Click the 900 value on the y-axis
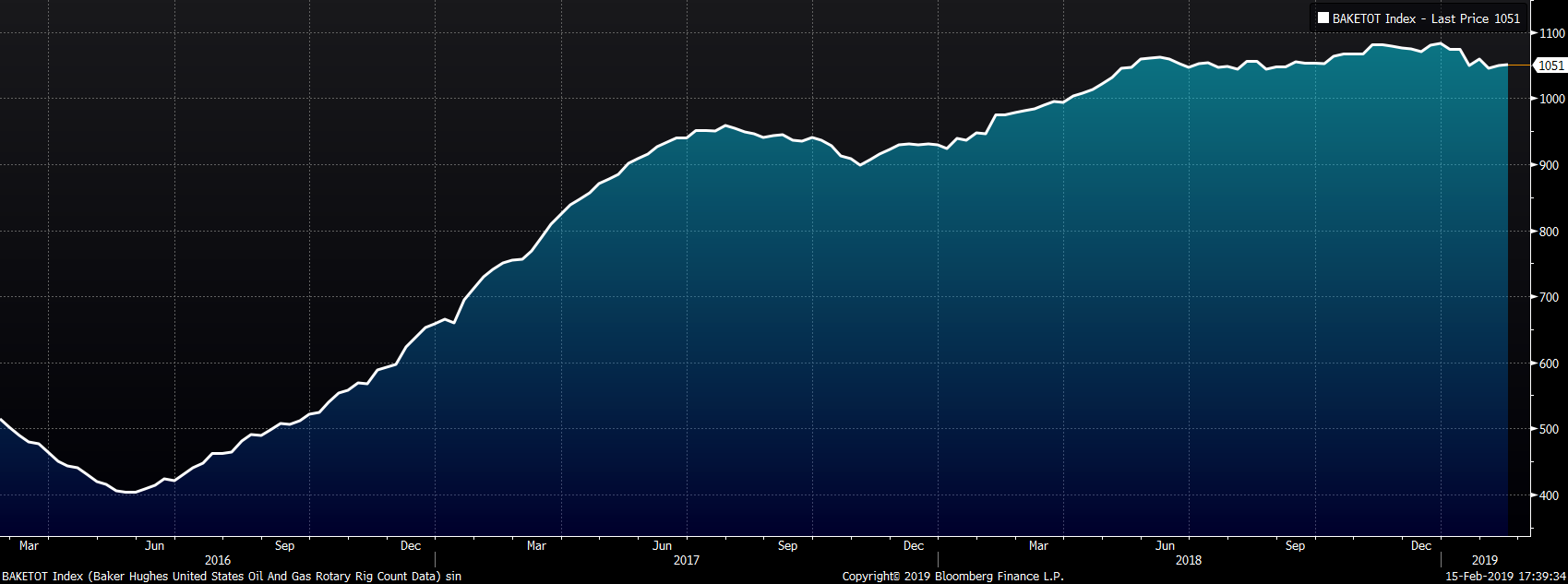 click(x=1548, y=165)
